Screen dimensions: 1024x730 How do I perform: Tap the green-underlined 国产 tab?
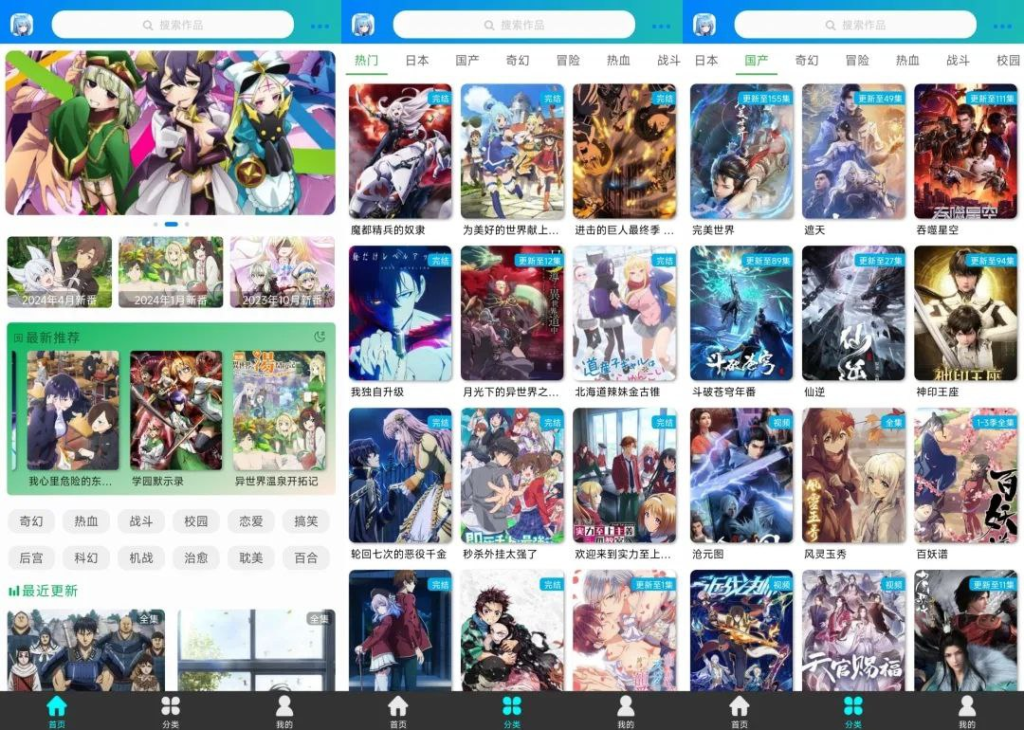click(756, 61)
